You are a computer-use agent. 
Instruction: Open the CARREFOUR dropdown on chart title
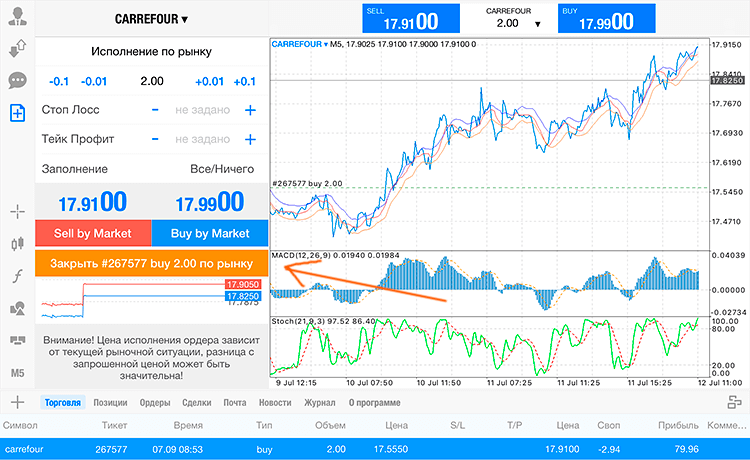click(299, 44)
